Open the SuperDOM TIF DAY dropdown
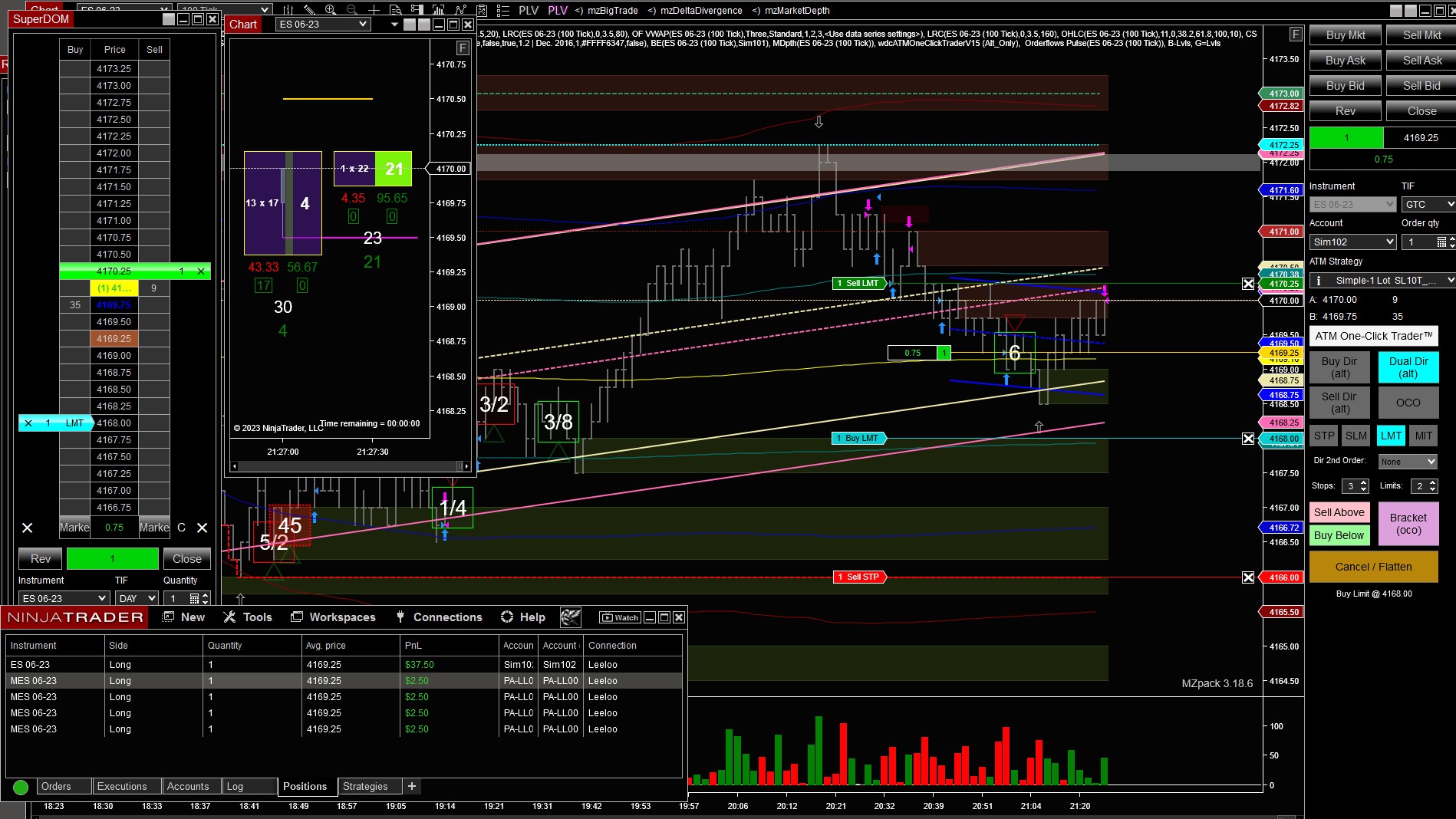The width and height of the screenshot is (1456, 819). coord(137,598)
